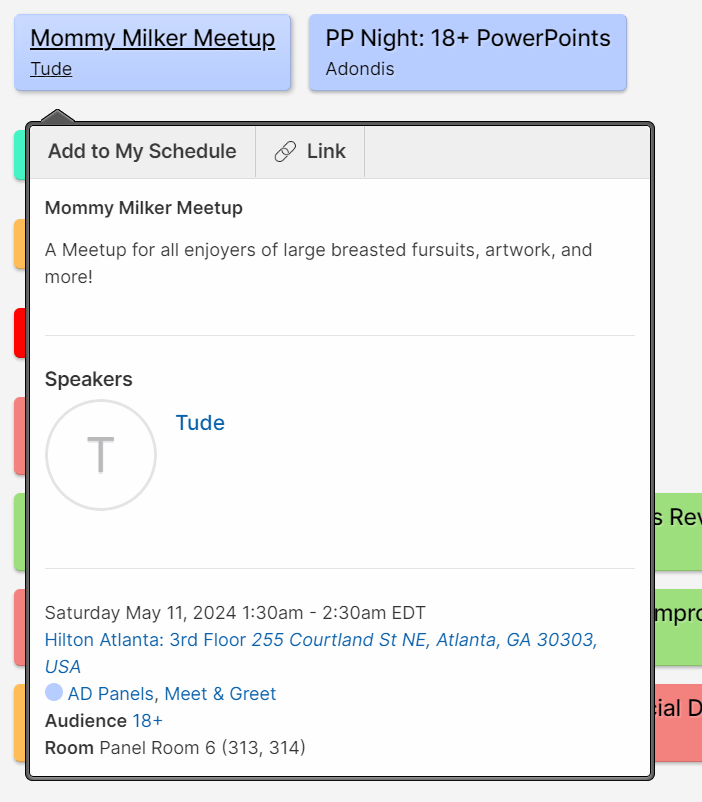The width and height of the screenshot is (702, 802).
Task: Click the teal event block at left edge
Action: (19, 155)
